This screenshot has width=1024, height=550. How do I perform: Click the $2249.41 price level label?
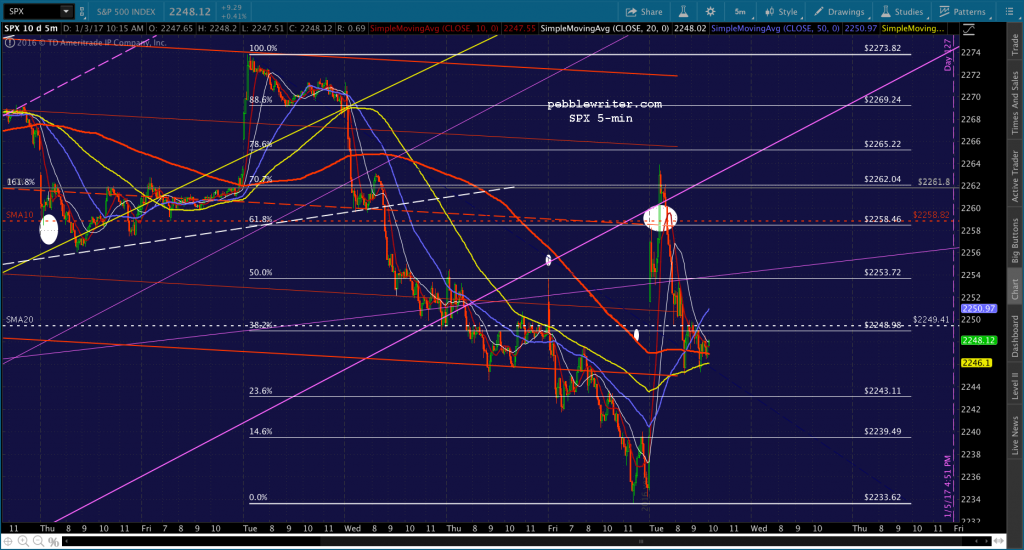(931, 319)
